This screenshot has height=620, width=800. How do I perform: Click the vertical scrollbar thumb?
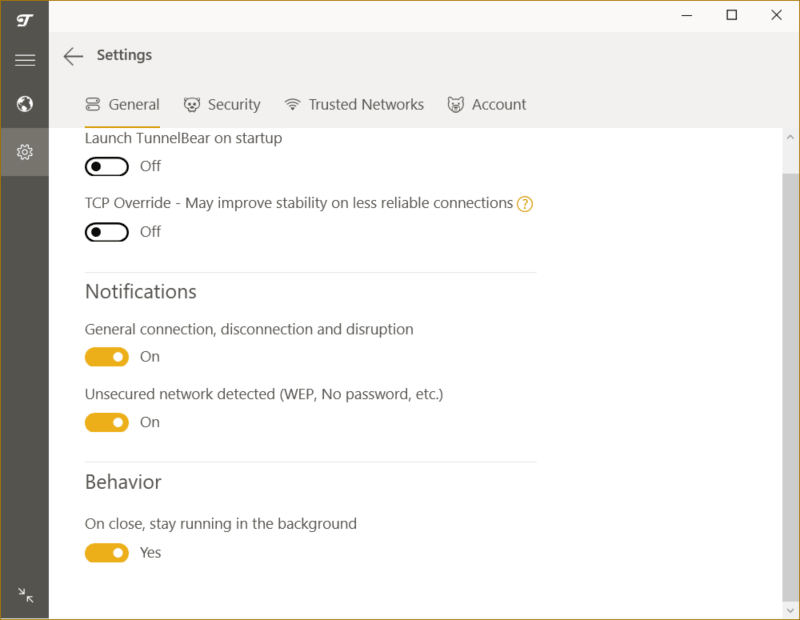point(790,388)
